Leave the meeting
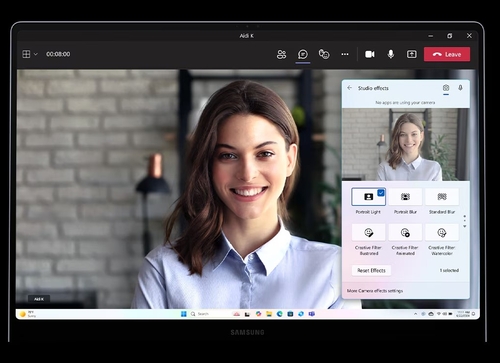The height and width of the screenshot is (363, 500). pyautogui.click(x=447, y=54)
